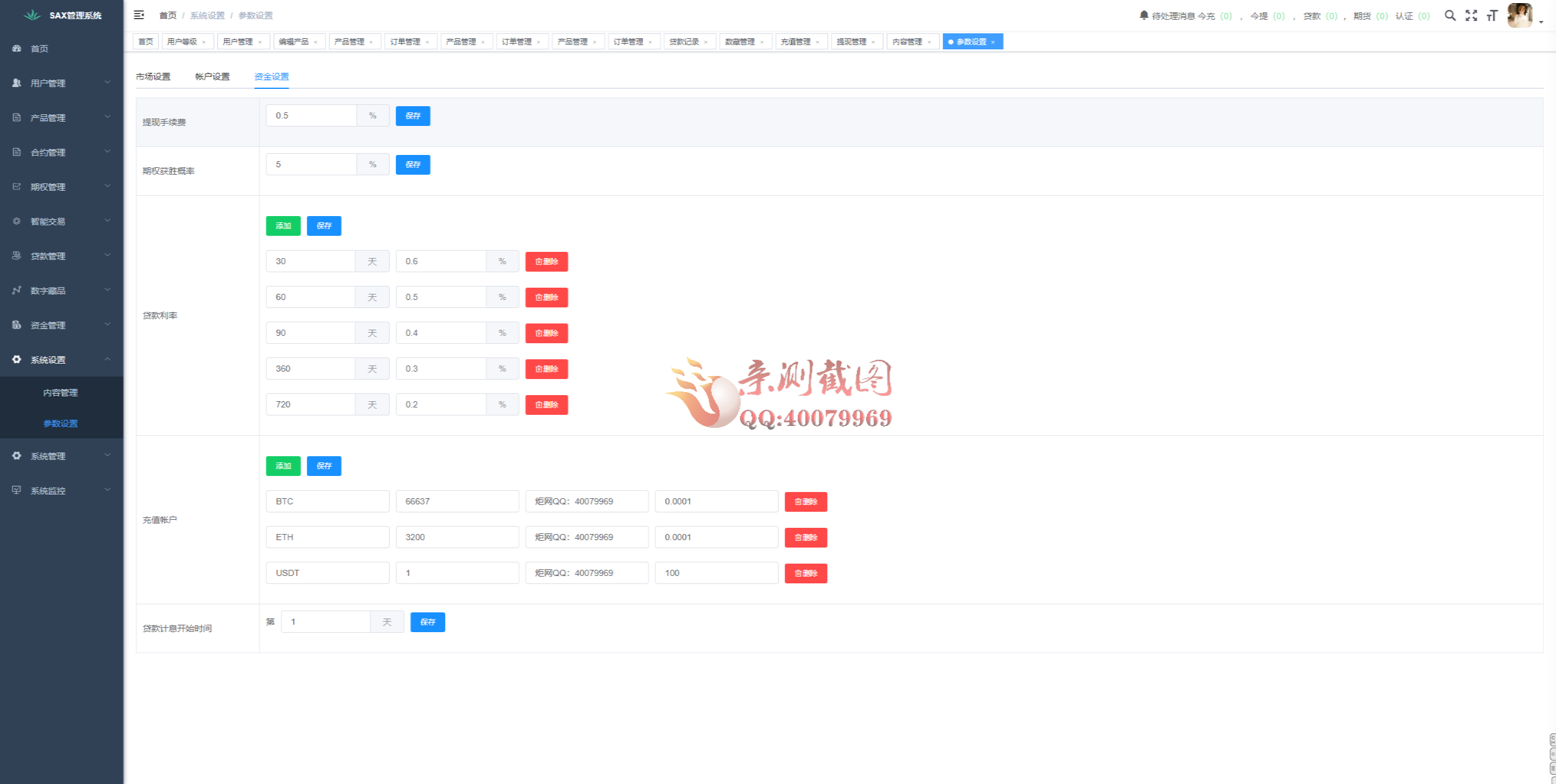
Task: Open the user avatar menu
Action: (x=1520, y=15)
